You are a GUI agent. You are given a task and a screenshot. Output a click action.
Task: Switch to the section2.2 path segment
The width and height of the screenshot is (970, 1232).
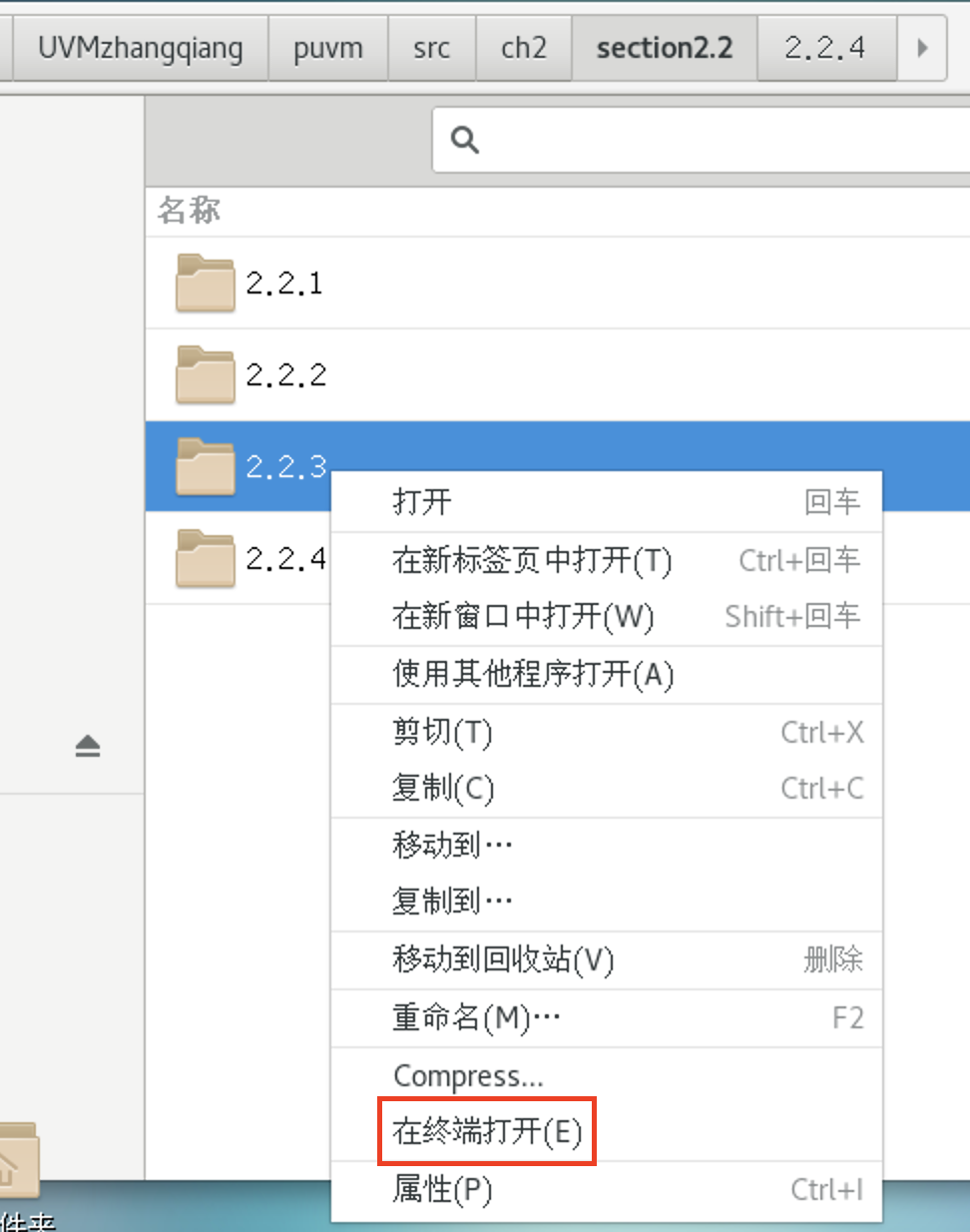pyautogui.click(x=664, y=47)
